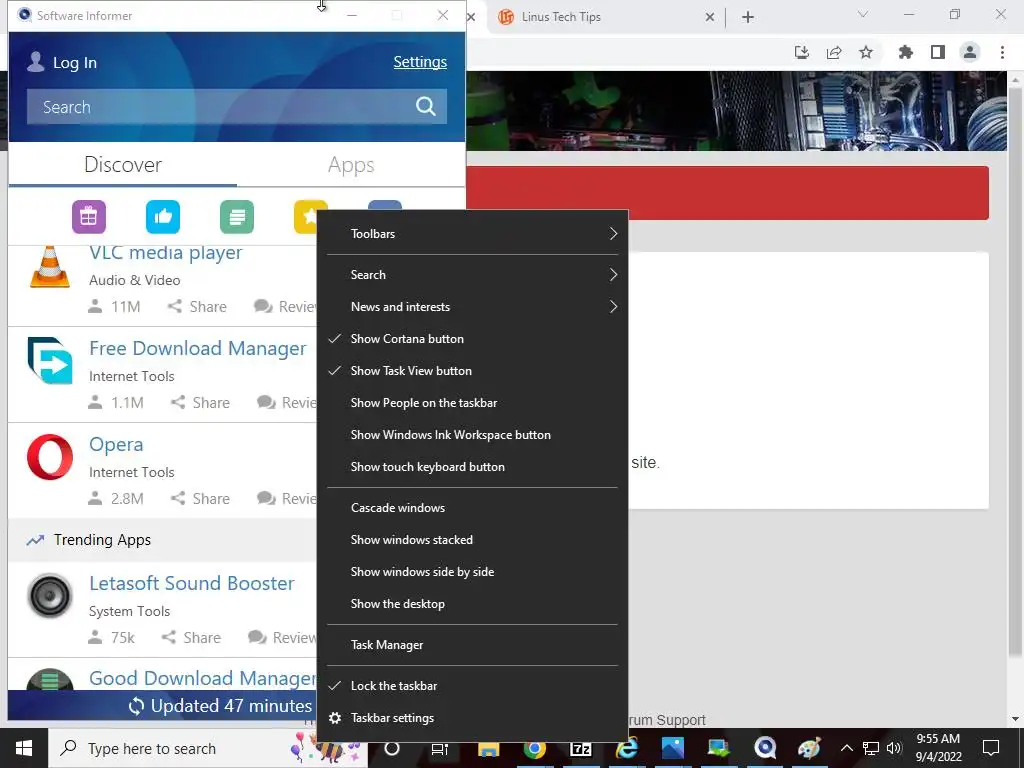Open Taskbar settings
1024x768 pixels.
(x=472, y=718)
